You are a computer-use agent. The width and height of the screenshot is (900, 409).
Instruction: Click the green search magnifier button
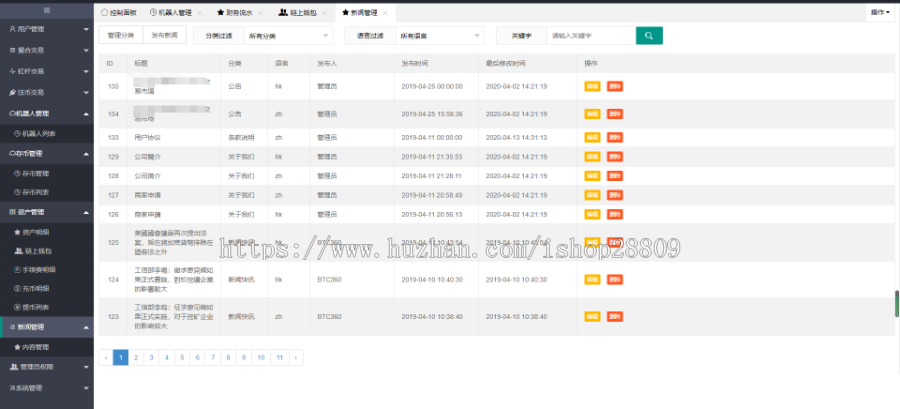click(x=648, y=36)
